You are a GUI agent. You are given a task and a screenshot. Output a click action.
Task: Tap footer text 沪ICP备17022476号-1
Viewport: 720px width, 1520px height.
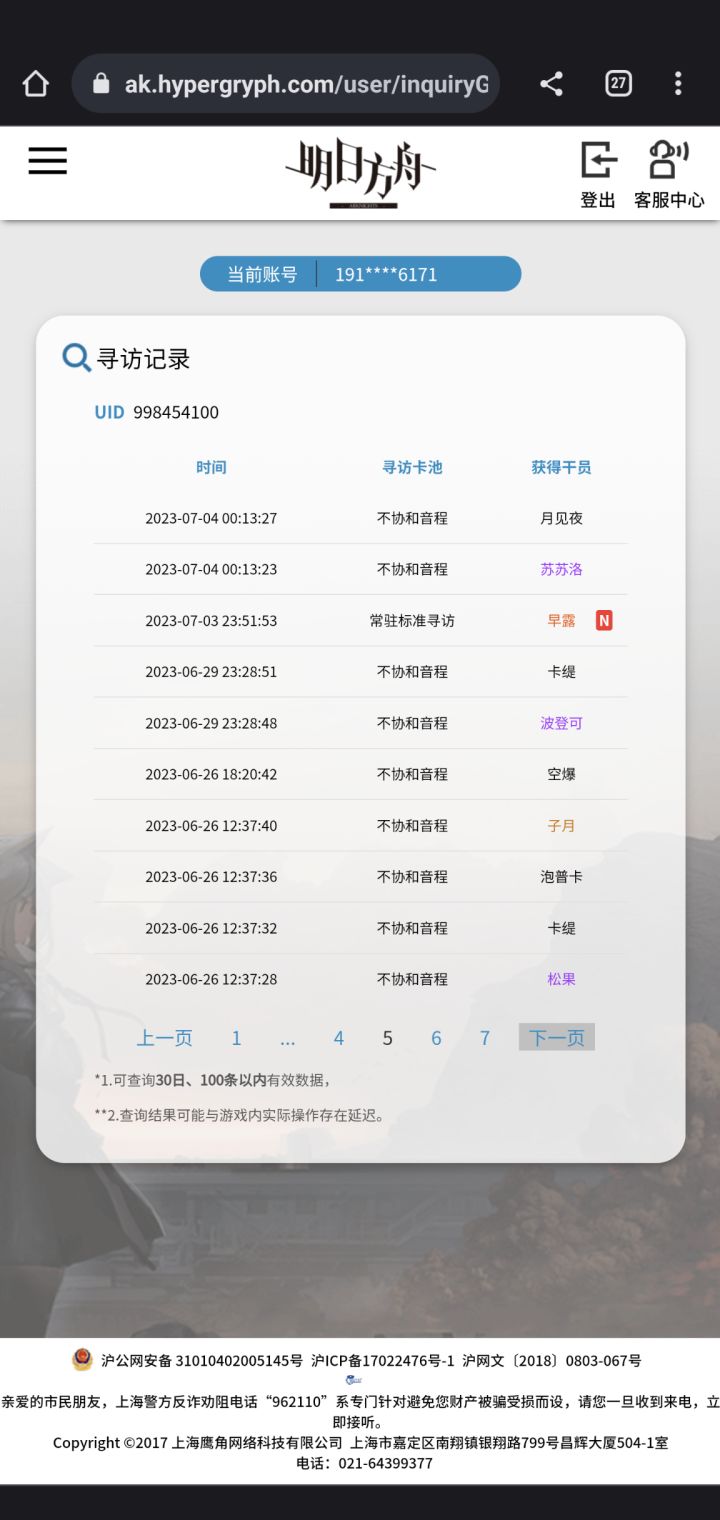click(x=383, y=1361)
